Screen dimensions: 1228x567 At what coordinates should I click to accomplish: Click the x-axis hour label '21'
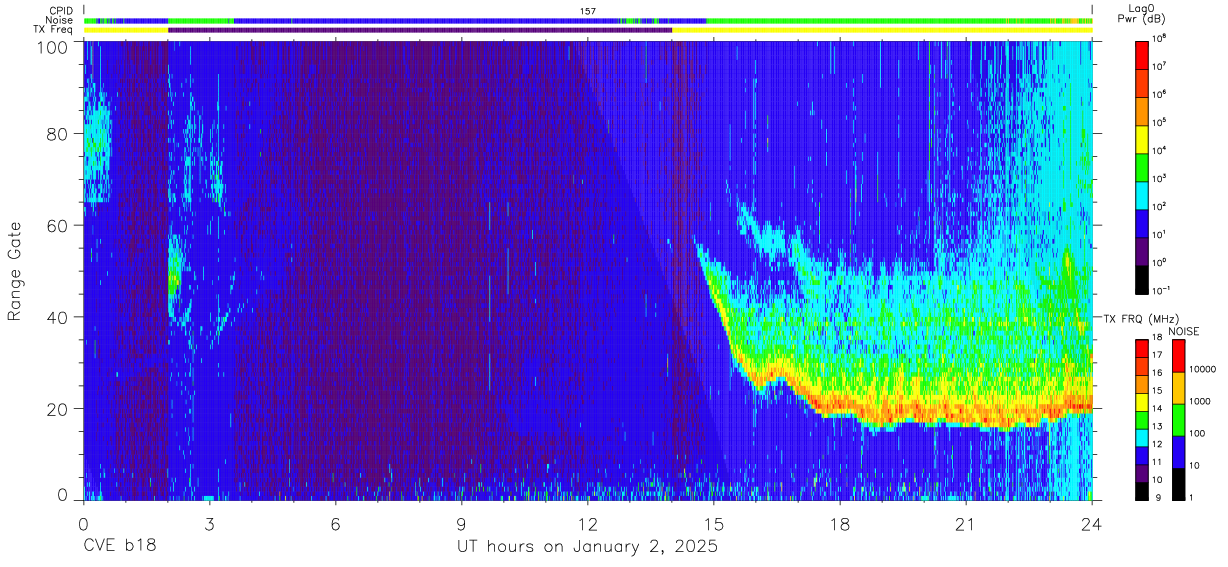coord(966,524)
